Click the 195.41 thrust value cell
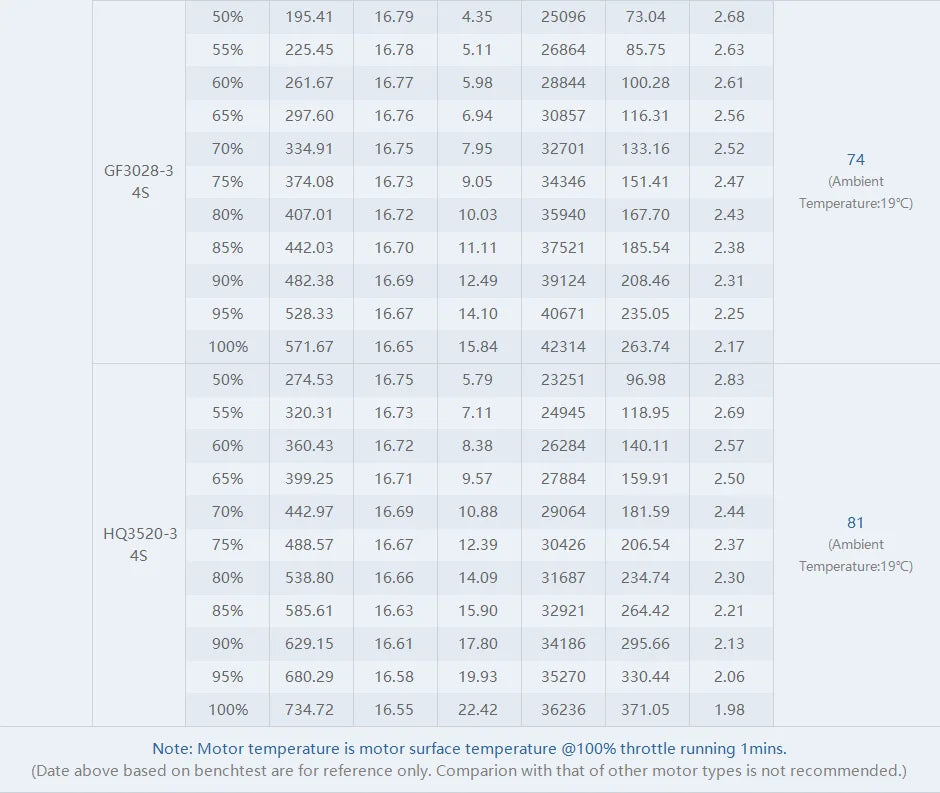This screenshot has width=940, height=793. click(x=309, y=17)
